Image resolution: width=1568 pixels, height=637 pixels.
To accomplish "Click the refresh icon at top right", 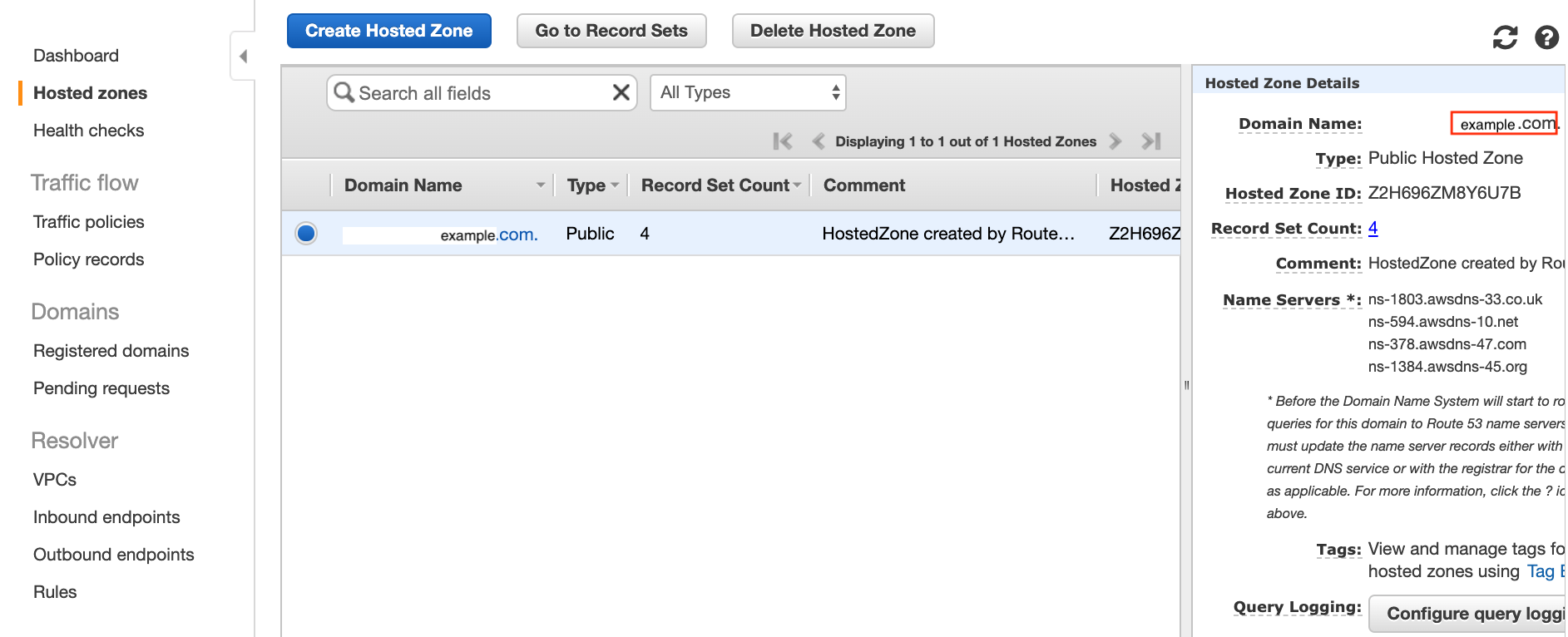I will 1505,37.
